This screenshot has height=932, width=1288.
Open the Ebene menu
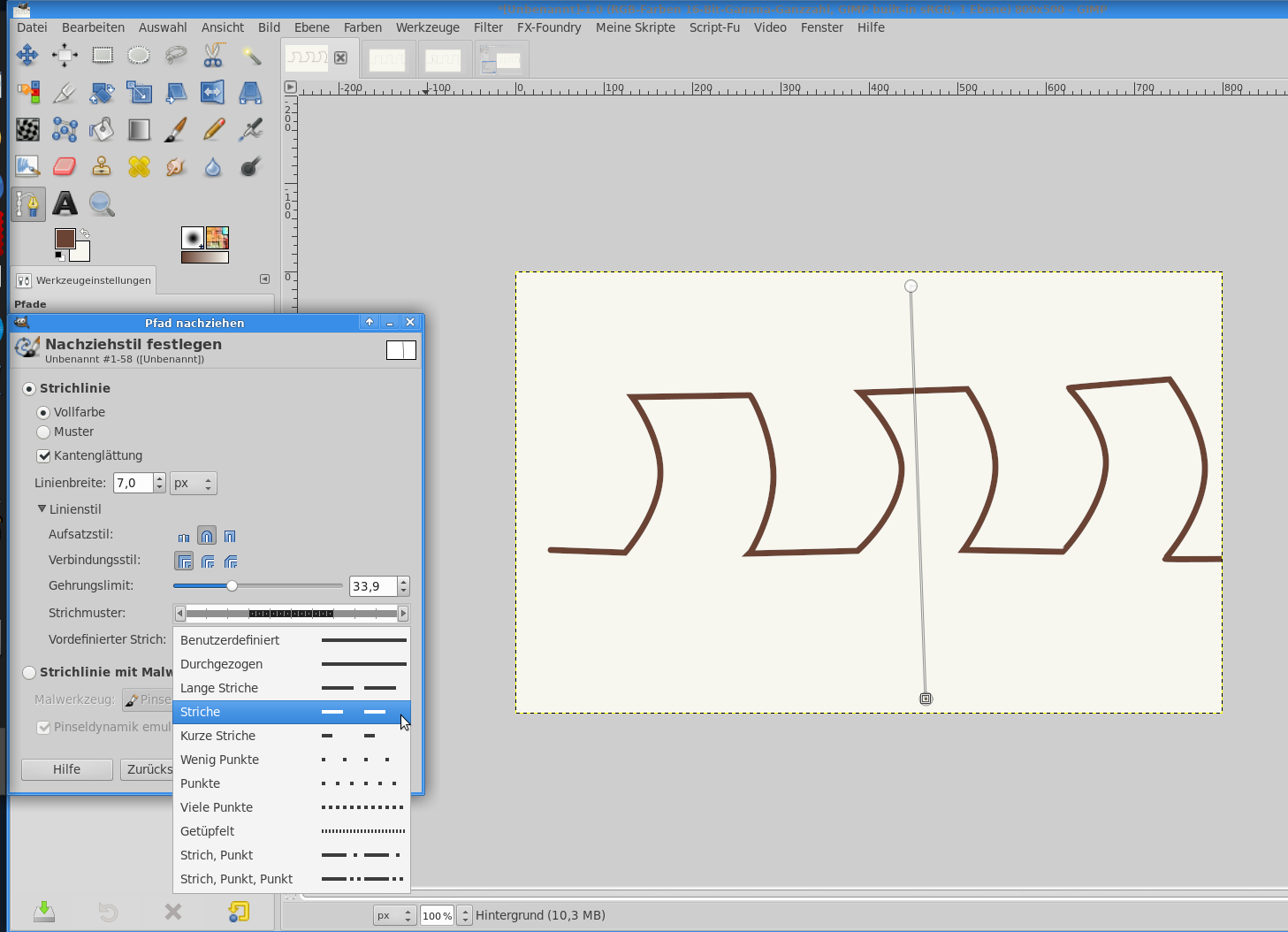pos(311,27)
